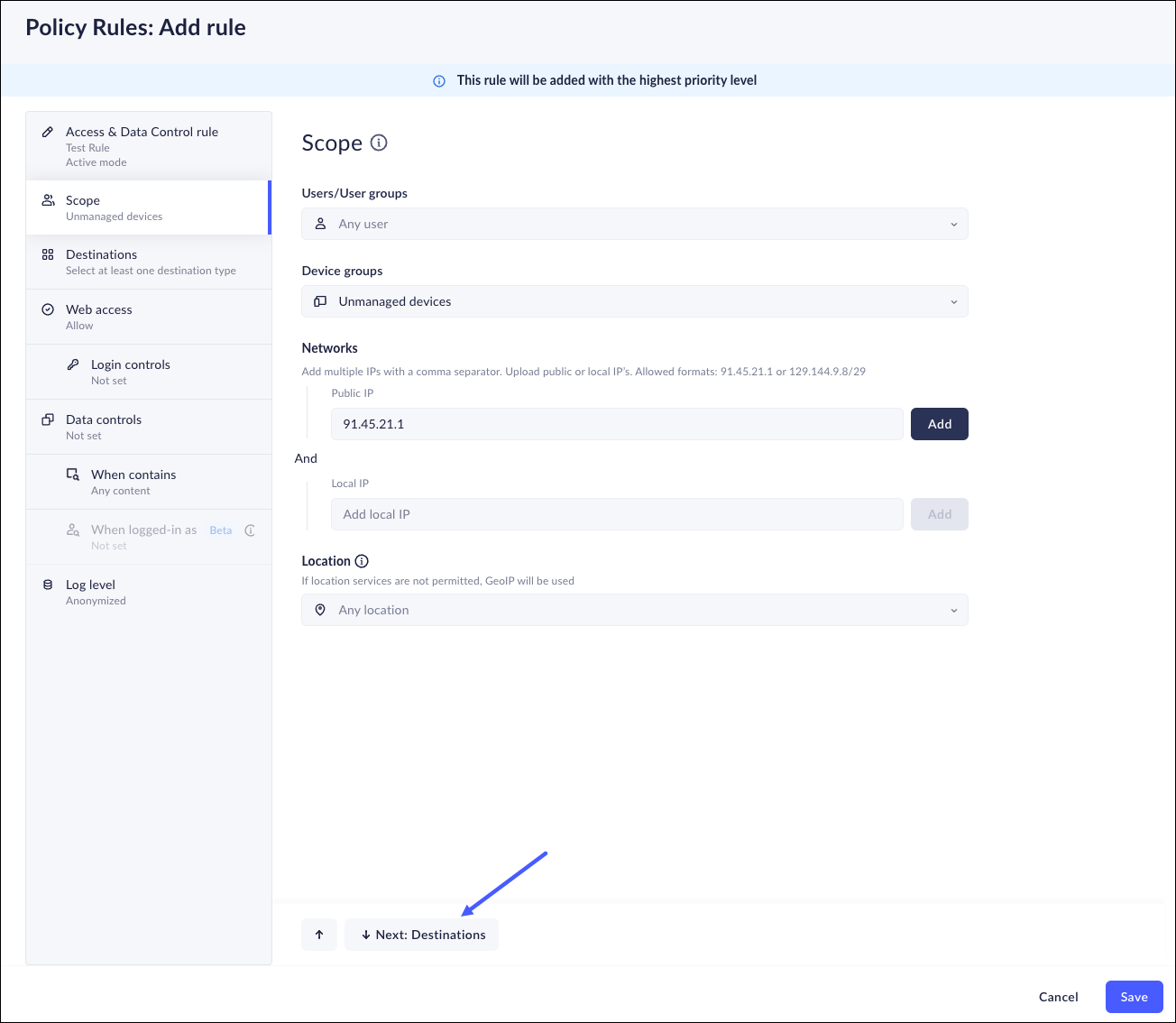Click the info icon next to Beta label
Viewport: 1176px width, 1023px height.
pyautogui.click(x=250, y=530)
